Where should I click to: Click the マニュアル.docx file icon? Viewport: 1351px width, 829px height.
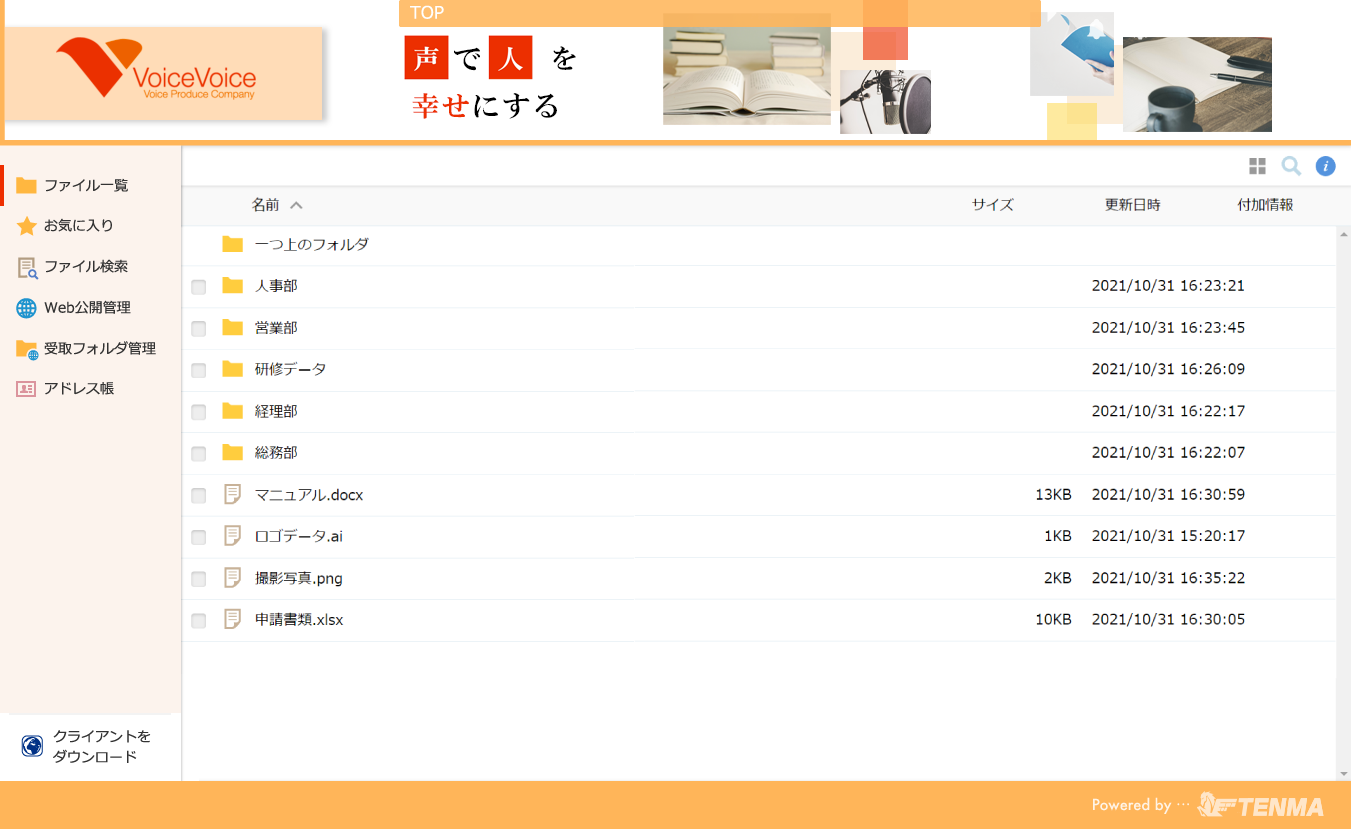[x=233, y=494]
